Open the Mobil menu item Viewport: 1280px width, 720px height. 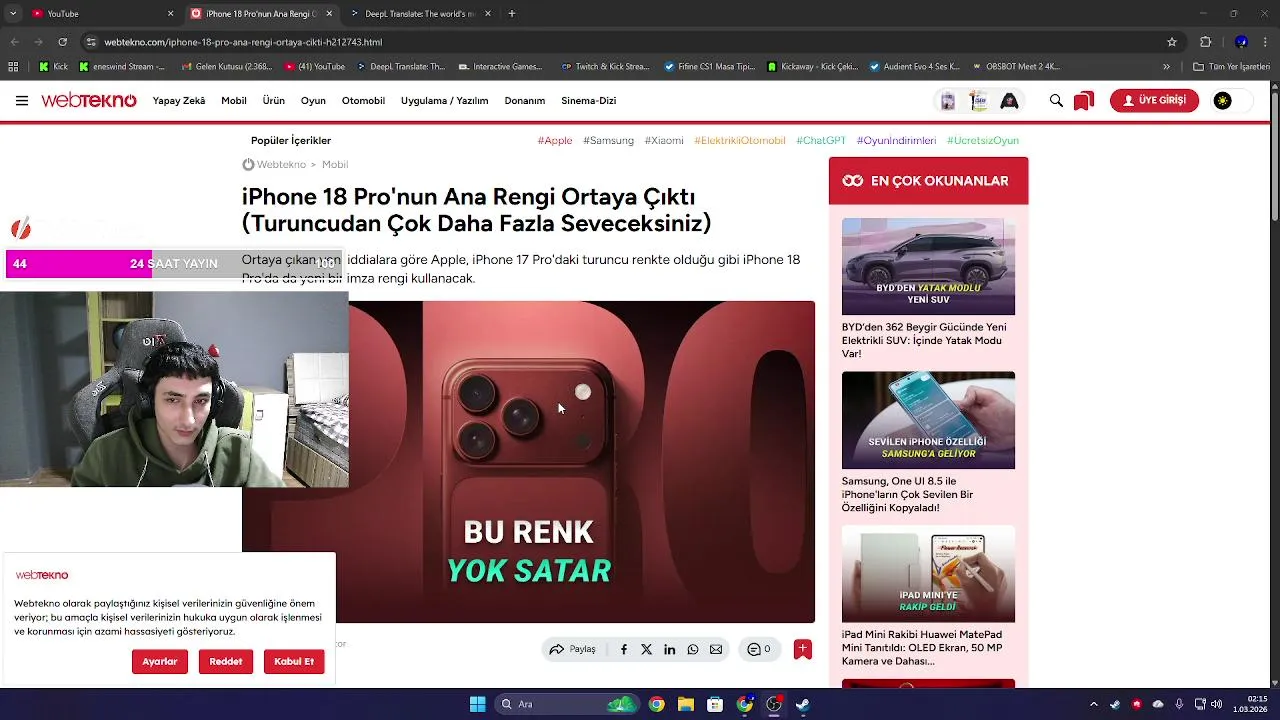pyautogui.click(x=234, y=101)
